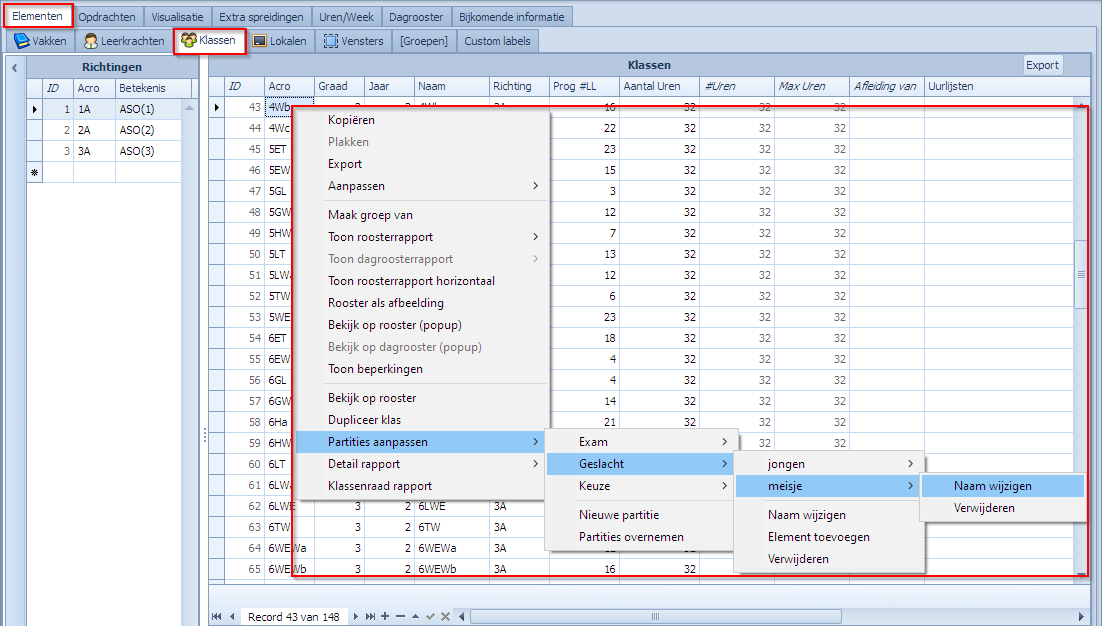Open Extra spreidingen tab
This screenshot has height=626, width=1102.
(x=261, y=17)
